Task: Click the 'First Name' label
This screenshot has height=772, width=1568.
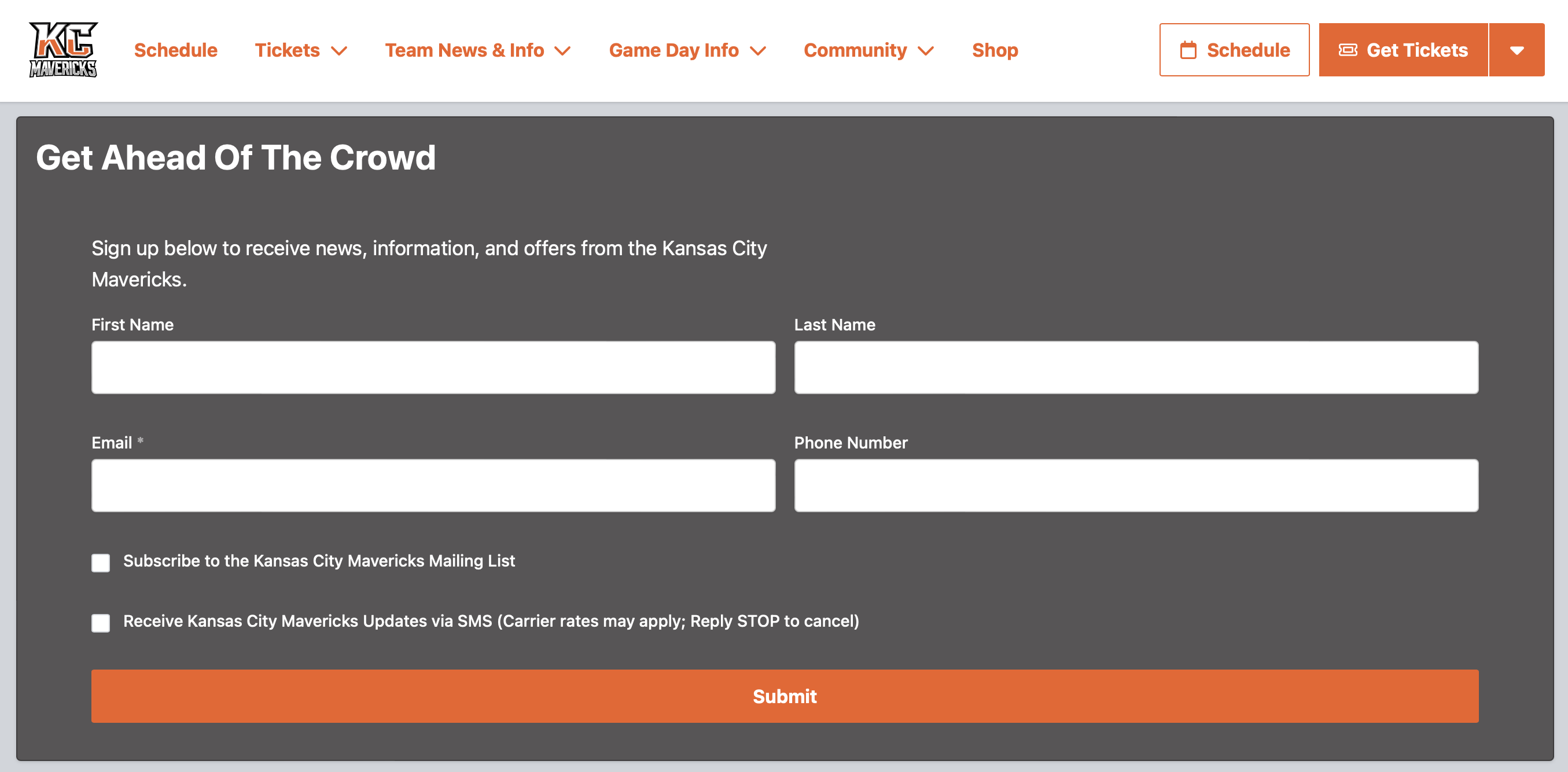Action: 132,325
